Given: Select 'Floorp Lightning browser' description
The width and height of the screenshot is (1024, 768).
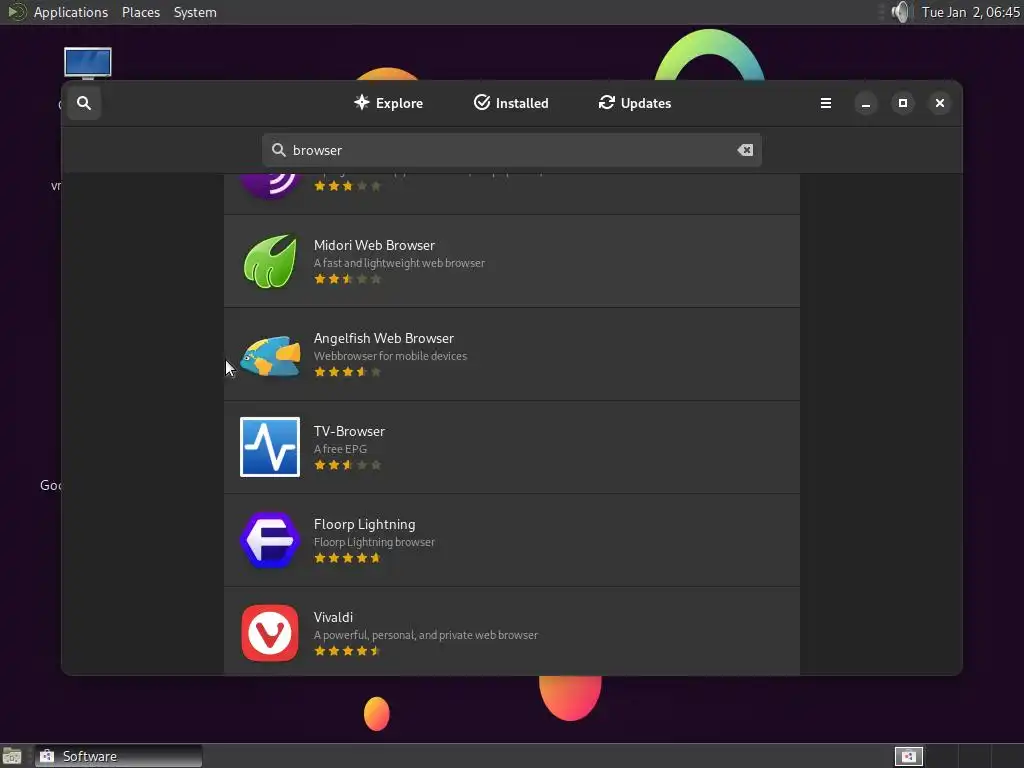Looking at the screenshot, I should click(374, 542).
